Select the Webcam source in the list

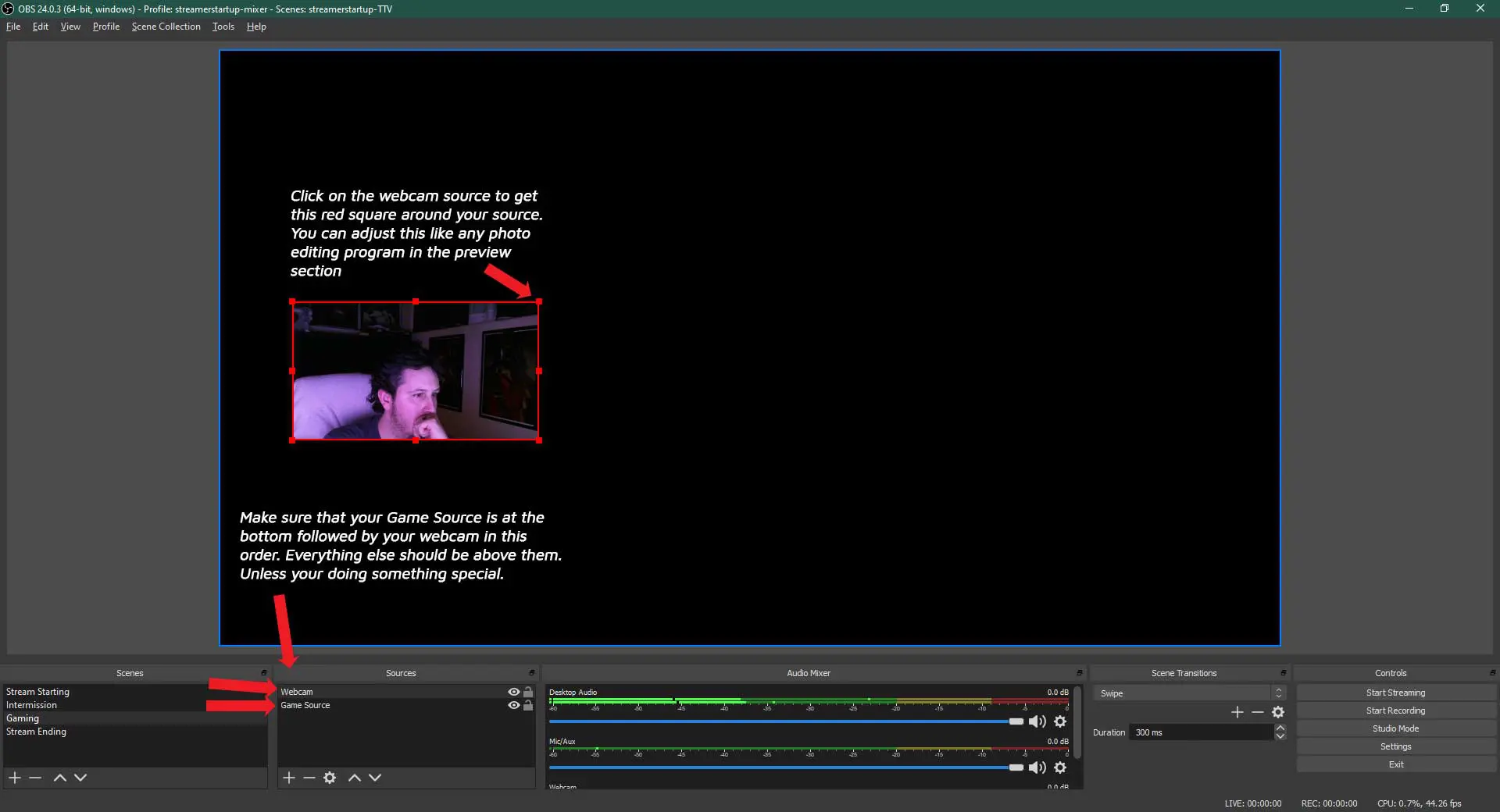point(391,692)
